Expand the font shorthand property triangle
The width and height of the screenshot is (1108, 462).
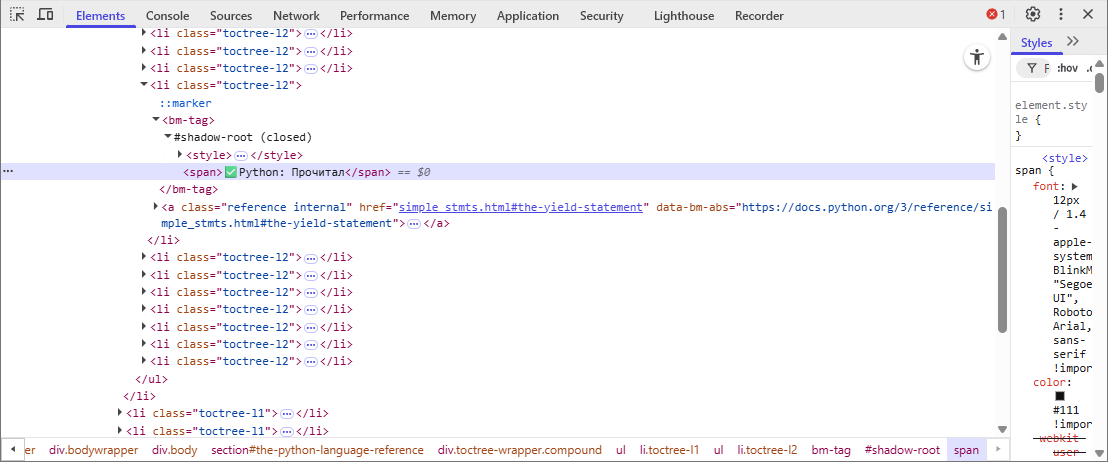[x=1075, y=186]
